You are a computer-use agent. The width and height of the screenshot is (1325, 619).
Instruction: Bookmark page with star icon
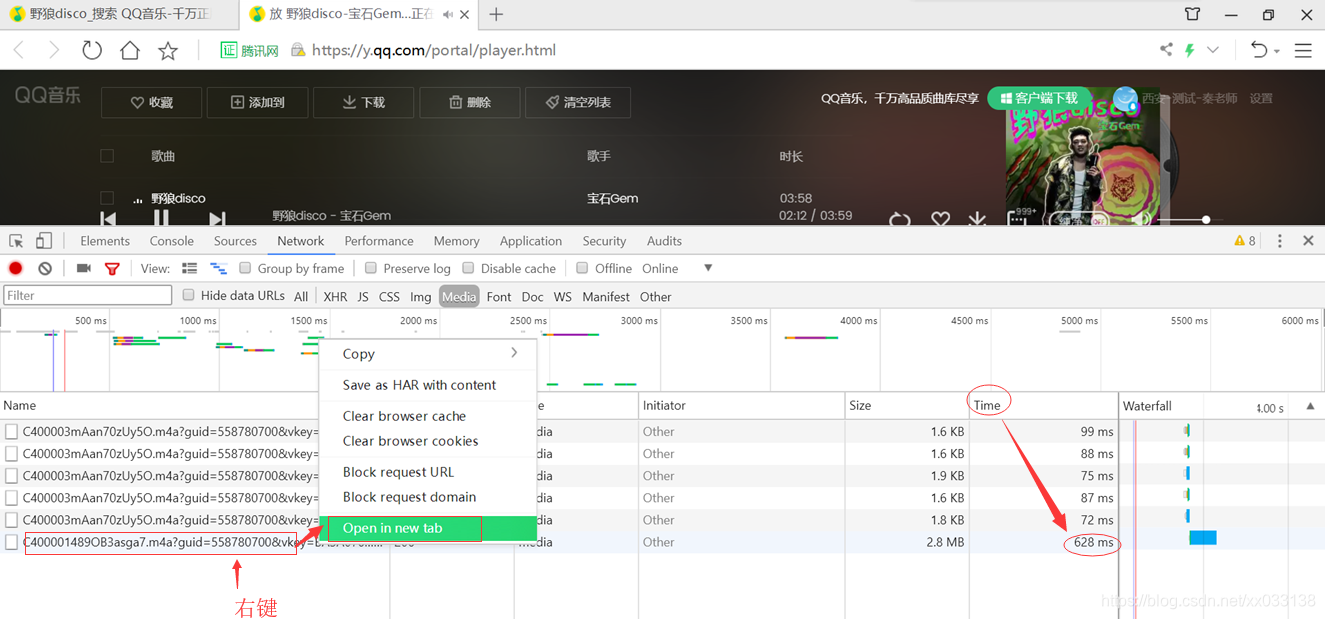tap(168, 50)
